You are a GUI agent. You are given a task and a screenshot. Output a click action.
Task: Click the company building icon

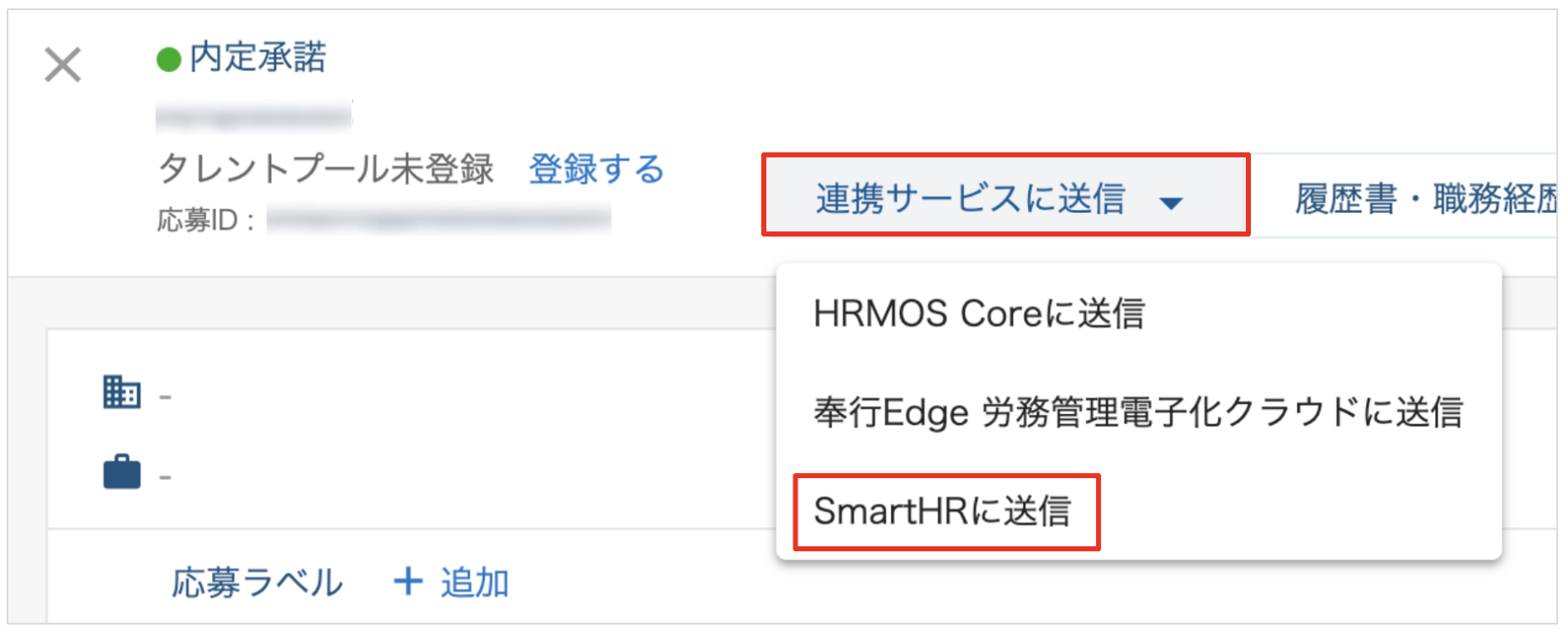coord(122,392)
